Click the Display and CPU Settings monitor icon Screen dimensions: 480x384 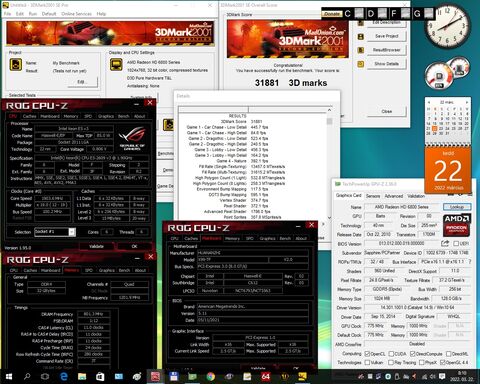[116, 64]
